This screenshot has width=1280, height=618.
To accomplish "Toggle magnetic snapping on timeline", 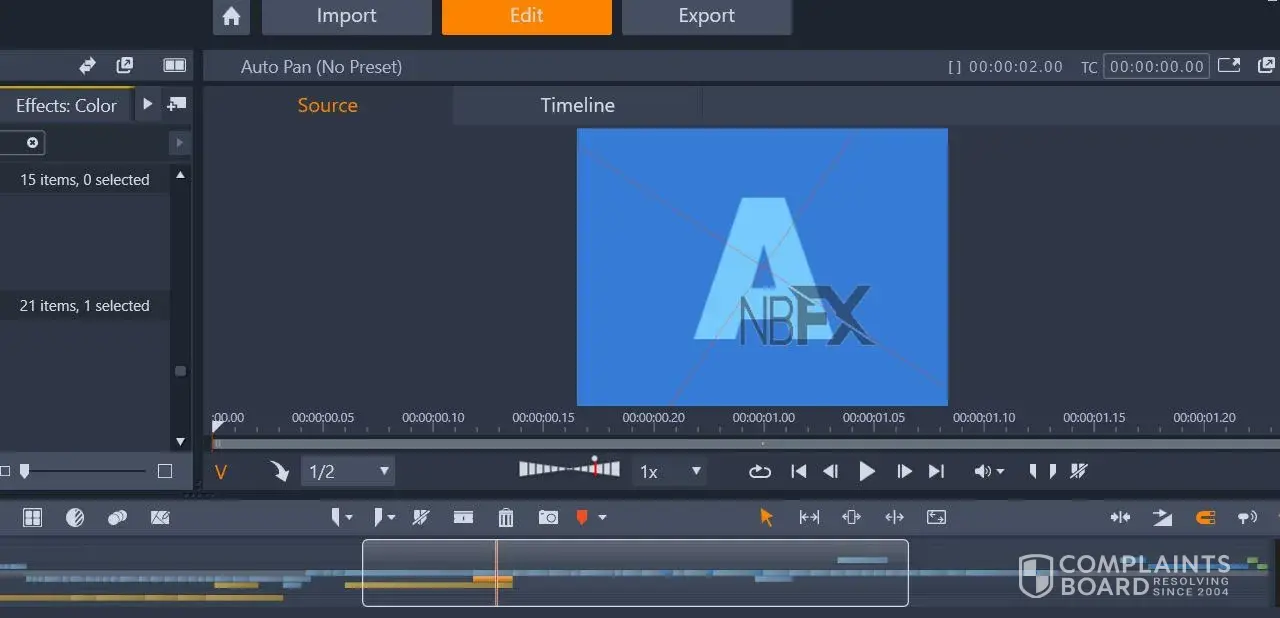I will point(1206,517).
